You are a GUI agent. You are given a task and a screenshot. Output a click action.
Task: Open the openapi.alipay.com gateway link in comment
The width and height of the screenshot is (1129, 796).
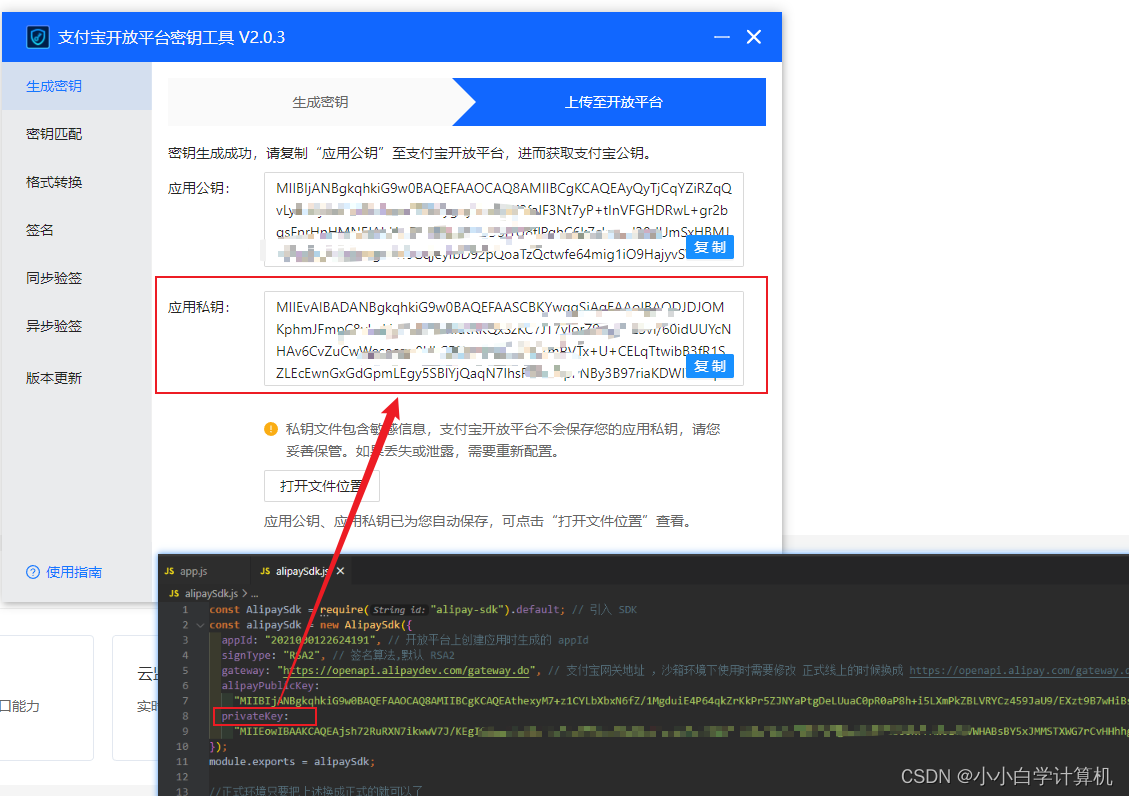pyautogui.click(x=1019, y=670)
